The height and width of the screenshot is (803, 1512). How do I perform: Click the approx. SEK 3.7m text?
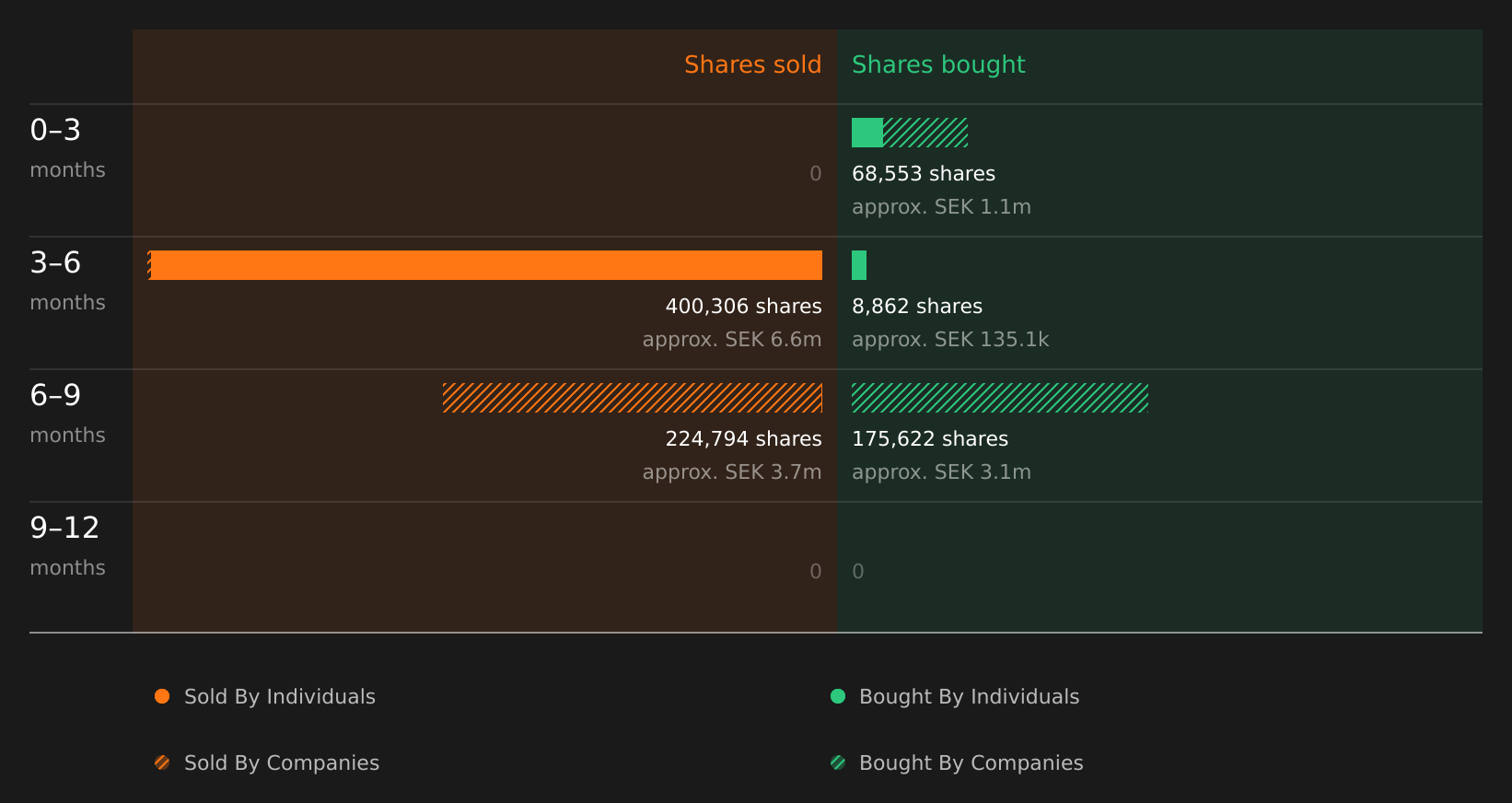pyautogui.click(x=732, y=471)
